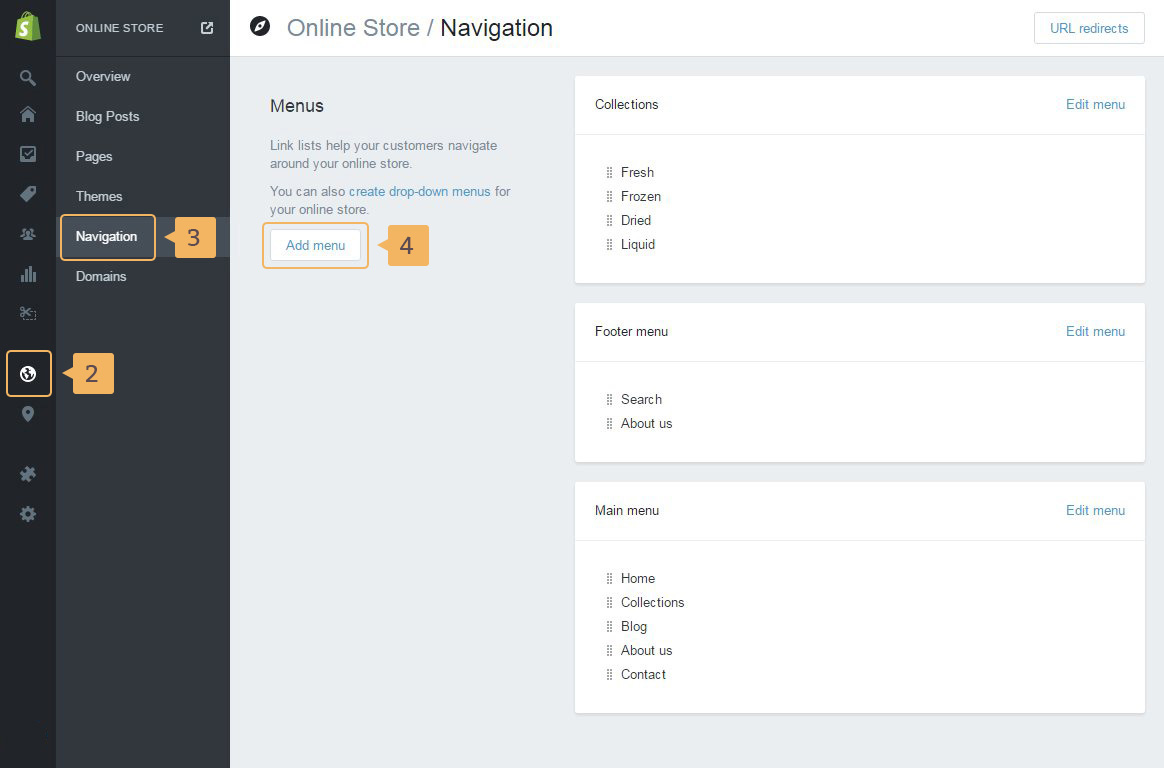Open Blog Posts in the sidebar
Screen dimensions: 1164x768
pyautogui.click(x=107, y=116)
